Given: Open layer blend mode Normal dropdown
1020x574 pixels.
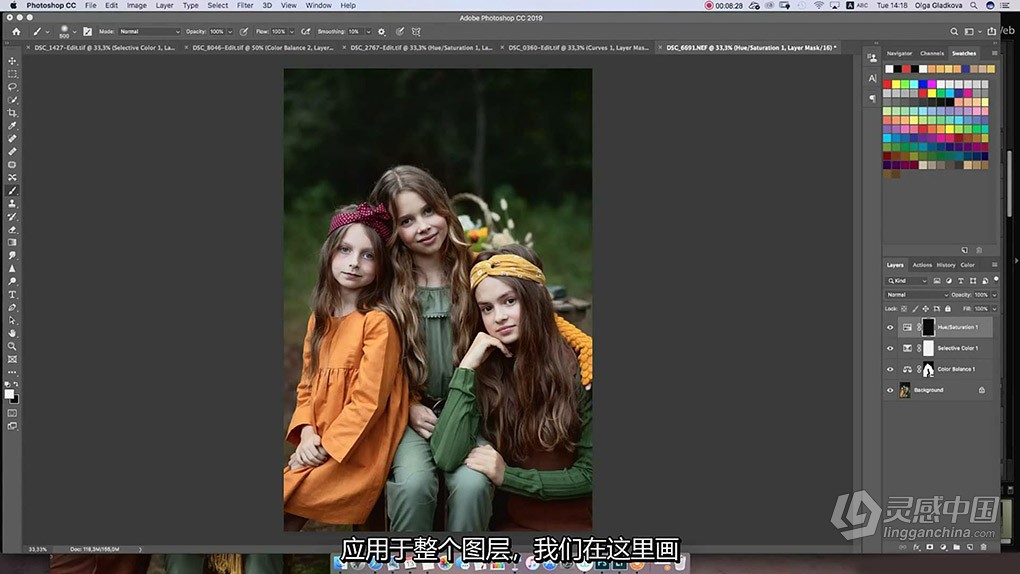Looking at the screenshot, I should tap(917, 295).
